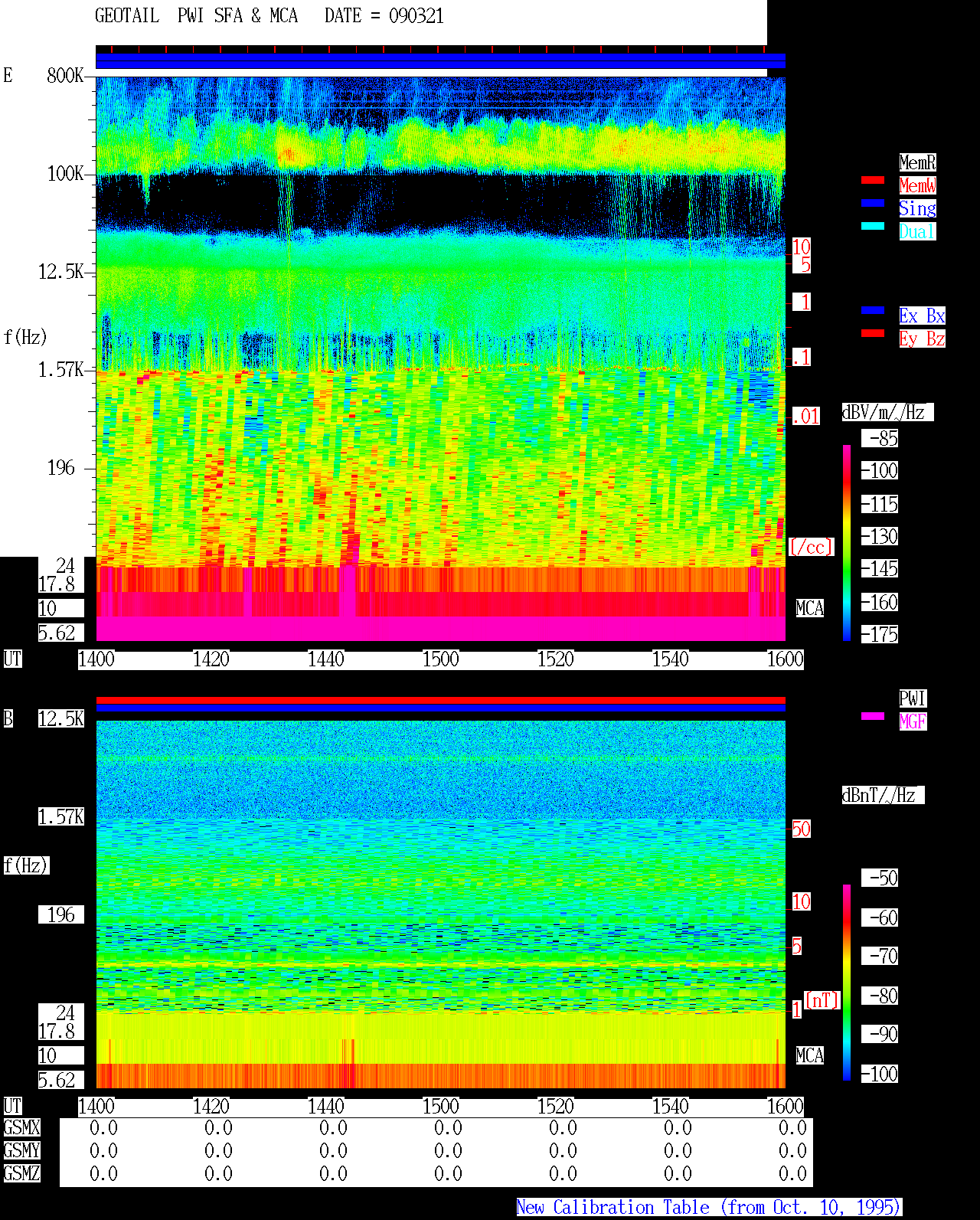Click the blue swatch beside Sing
The width and height of the screenshot is (980, 1220).
point(873,203)
